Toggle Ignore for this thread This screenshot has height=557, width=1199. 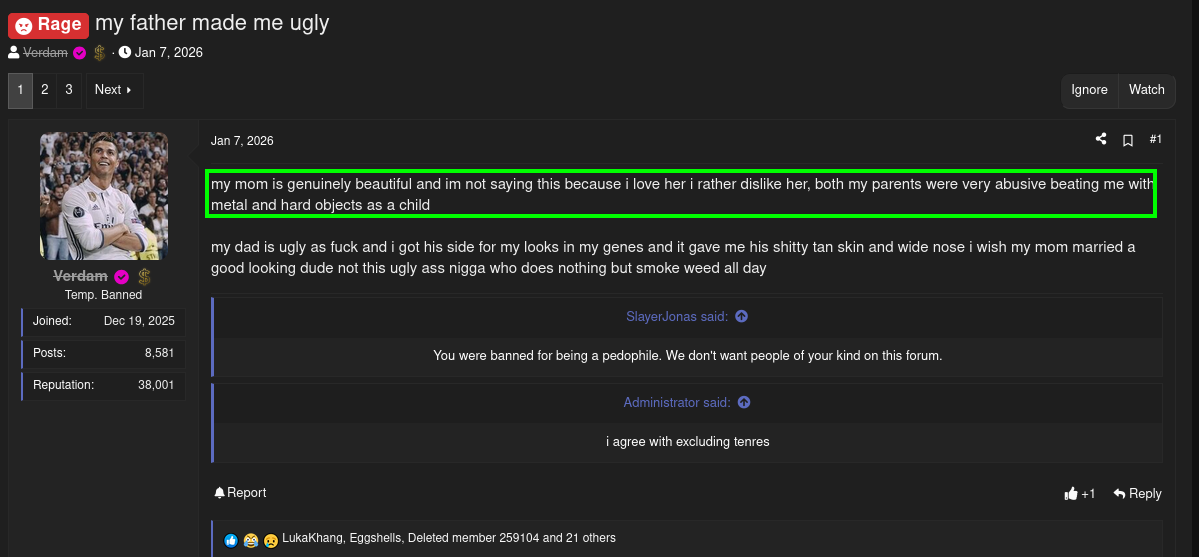1089,90
